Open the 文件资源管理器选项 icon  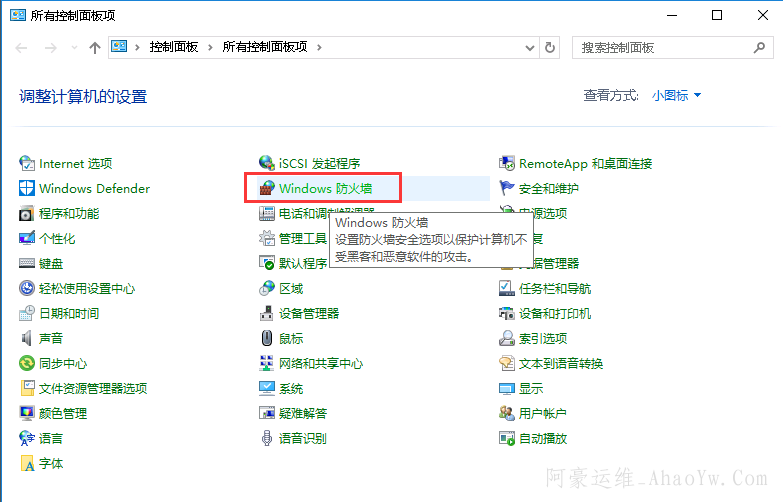point(26,388)
